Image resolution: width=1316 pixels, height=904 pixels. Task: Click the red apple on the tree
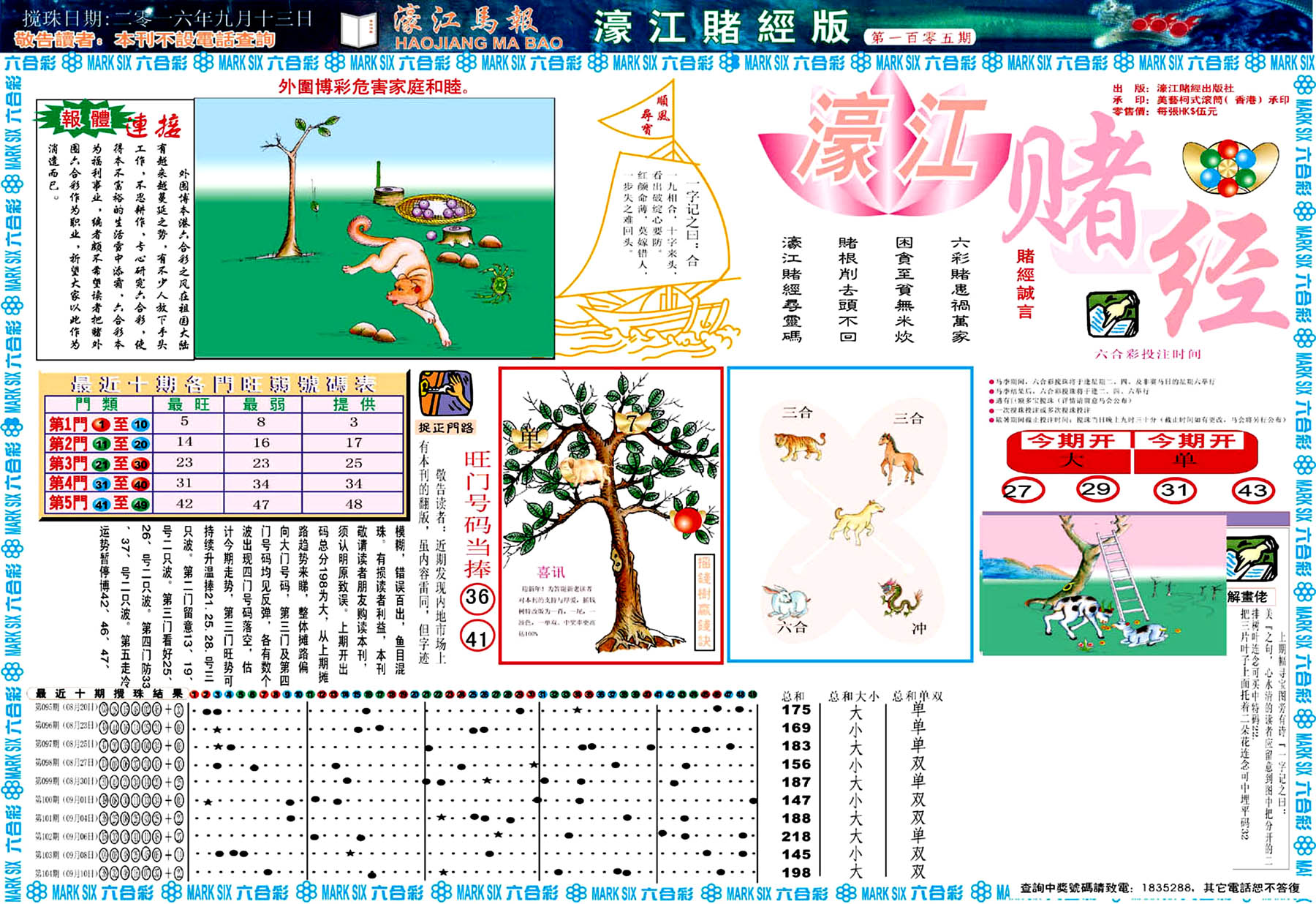[687, 520]
